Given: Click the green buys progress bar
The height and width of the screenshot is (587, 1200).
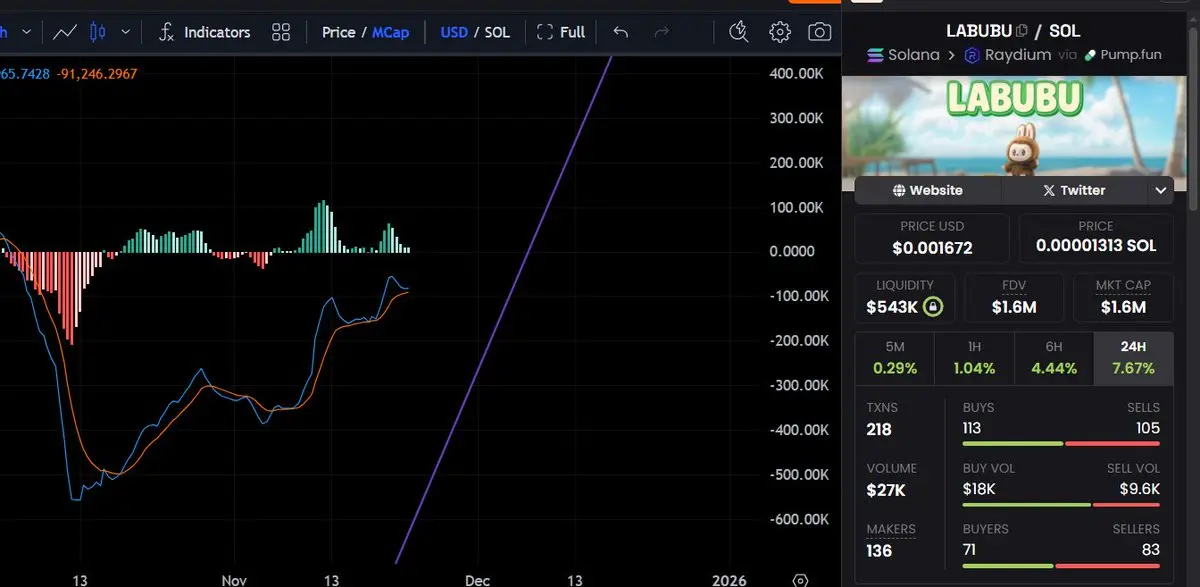Looking at the screenshot, I should tap(1012, 443).
